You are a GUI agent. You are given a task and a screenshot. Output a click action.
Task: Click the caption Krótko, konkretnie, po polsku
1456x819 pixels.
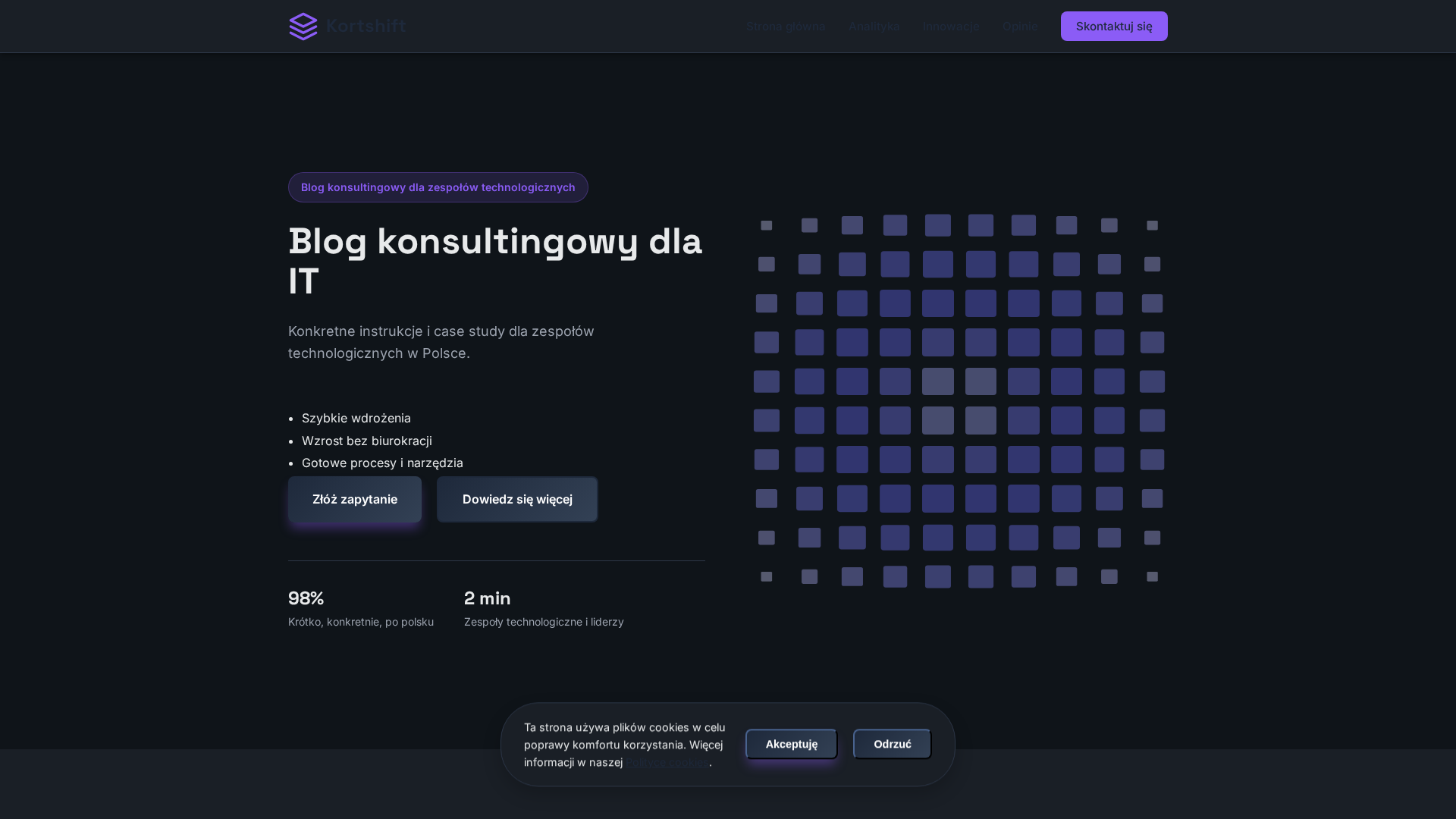point(361,622)
